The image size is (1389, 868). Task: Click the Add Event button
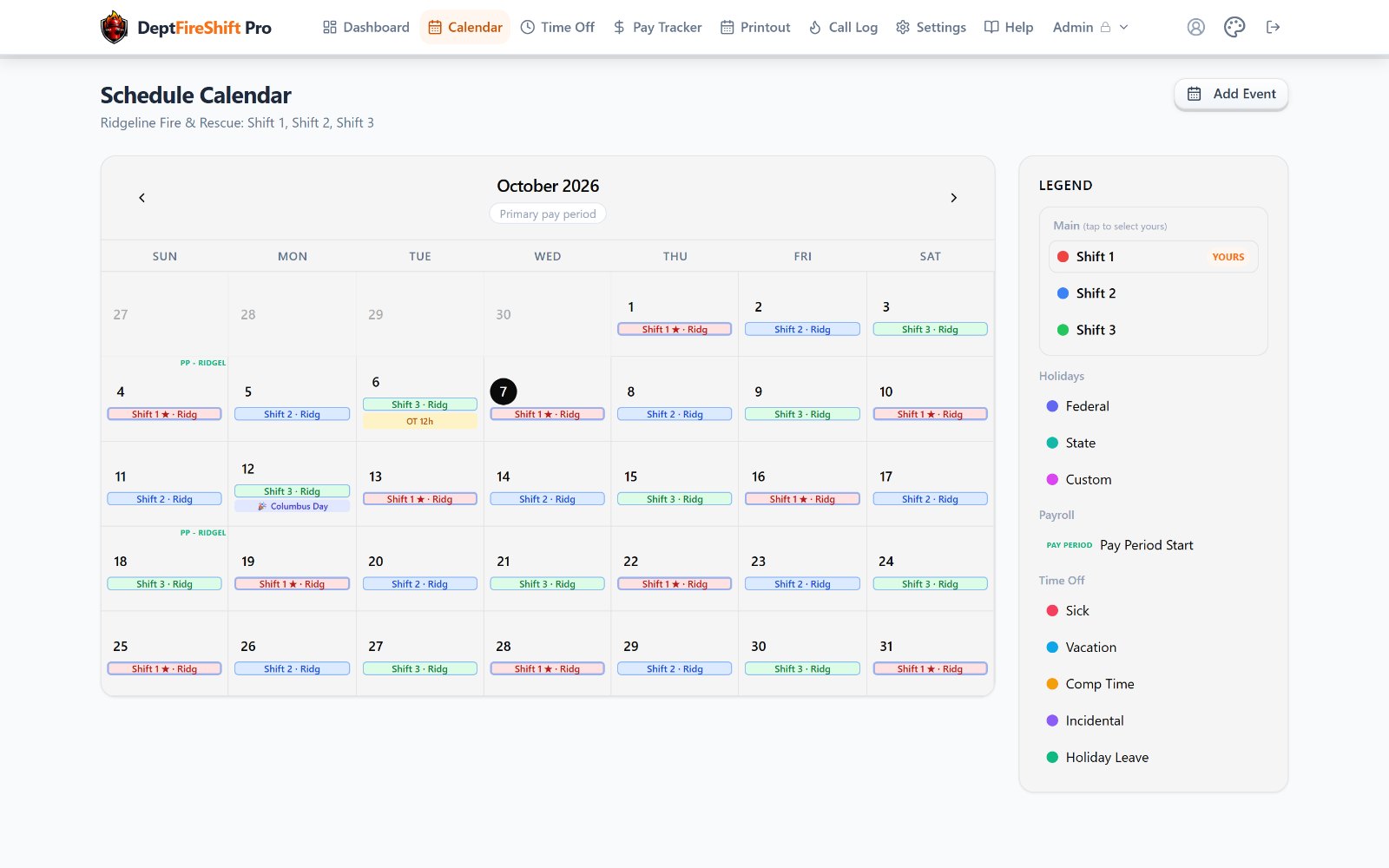tap(1231, 94)
